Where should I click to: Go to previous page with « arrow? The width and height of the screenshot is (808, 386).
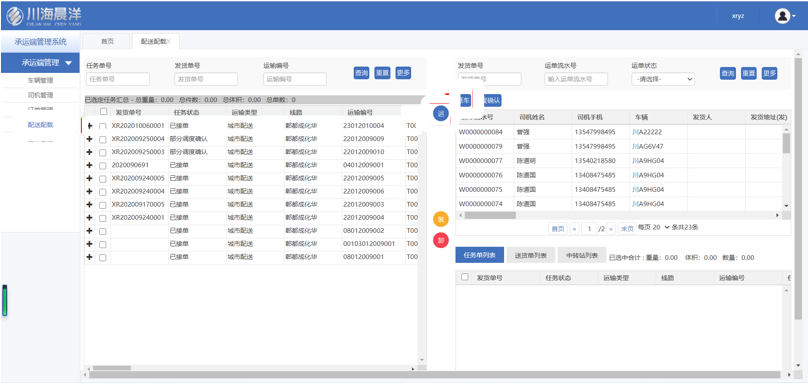(574, 228)
